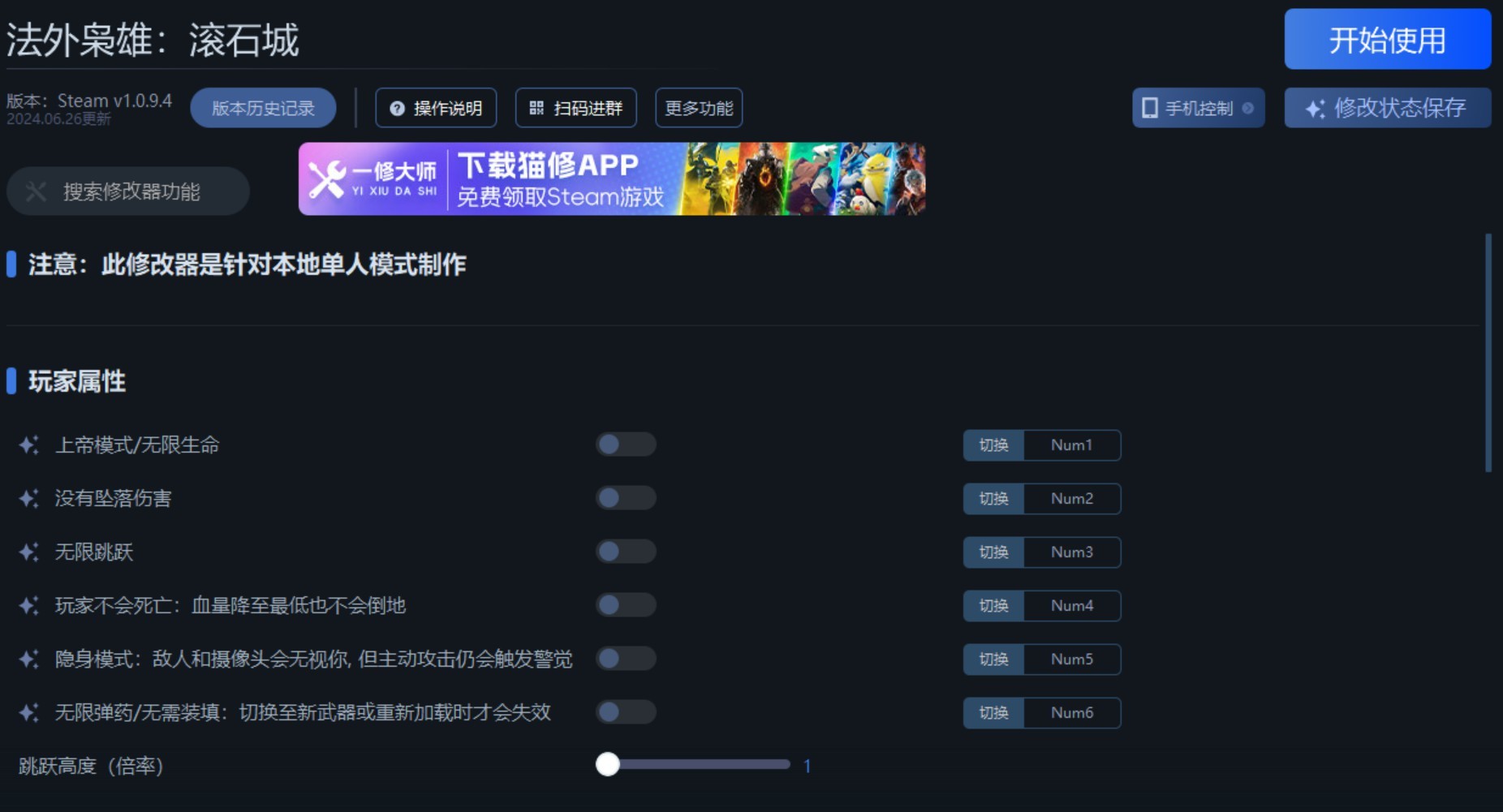Screen dimensions: 1503x812
Task: Click the 搜索修改器功能 search field
Action: click(x=128, y=191)
